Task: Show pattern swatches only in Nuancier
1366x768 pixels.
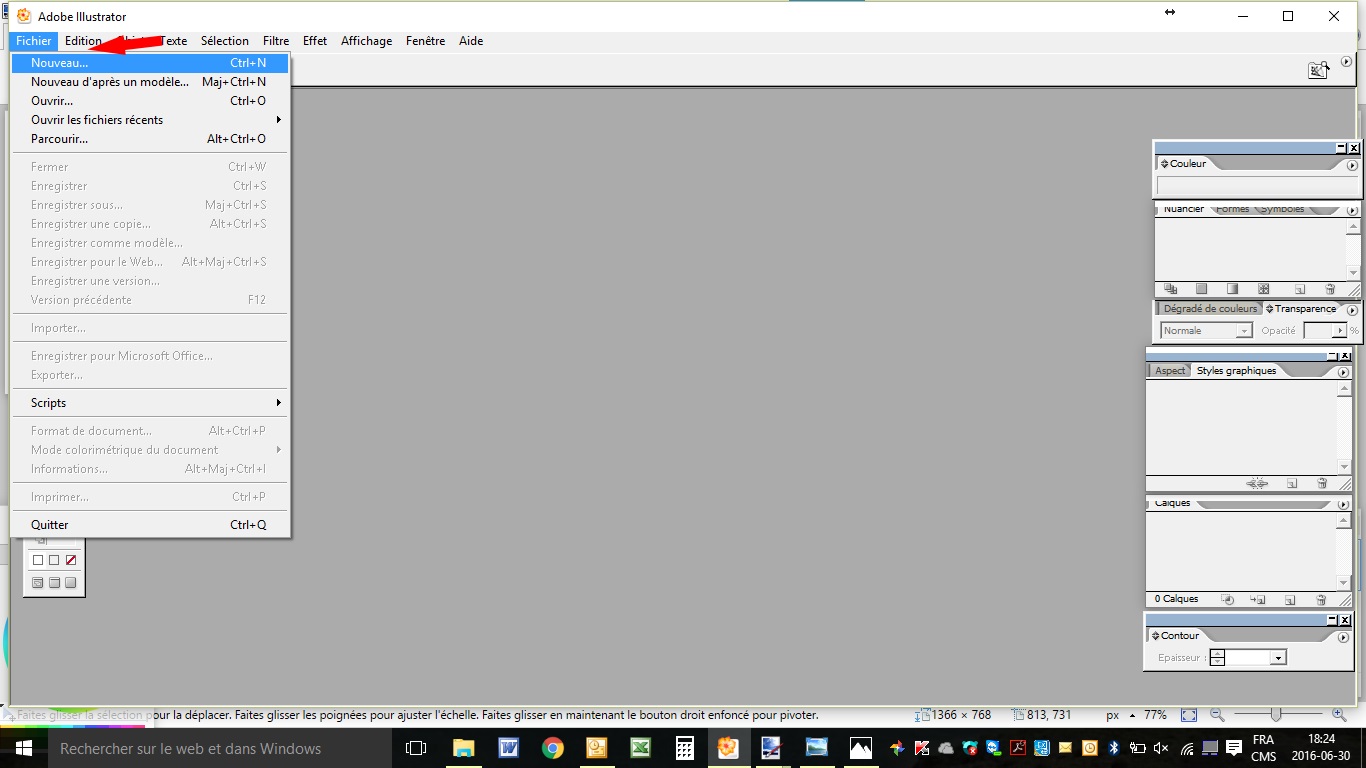Action: coord(1263,289)
